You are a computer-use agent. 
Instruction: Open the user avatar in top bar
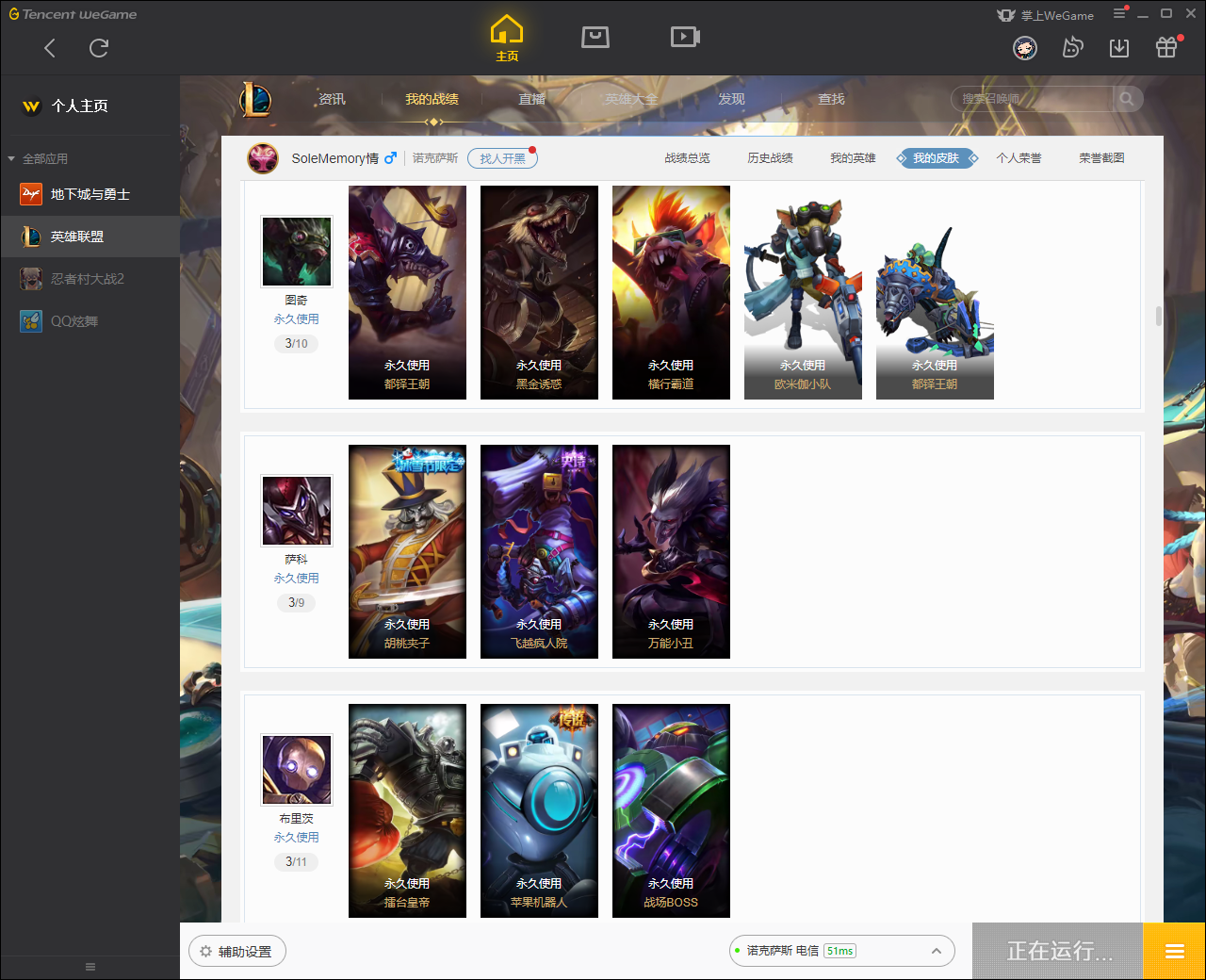click(1025, 48)
